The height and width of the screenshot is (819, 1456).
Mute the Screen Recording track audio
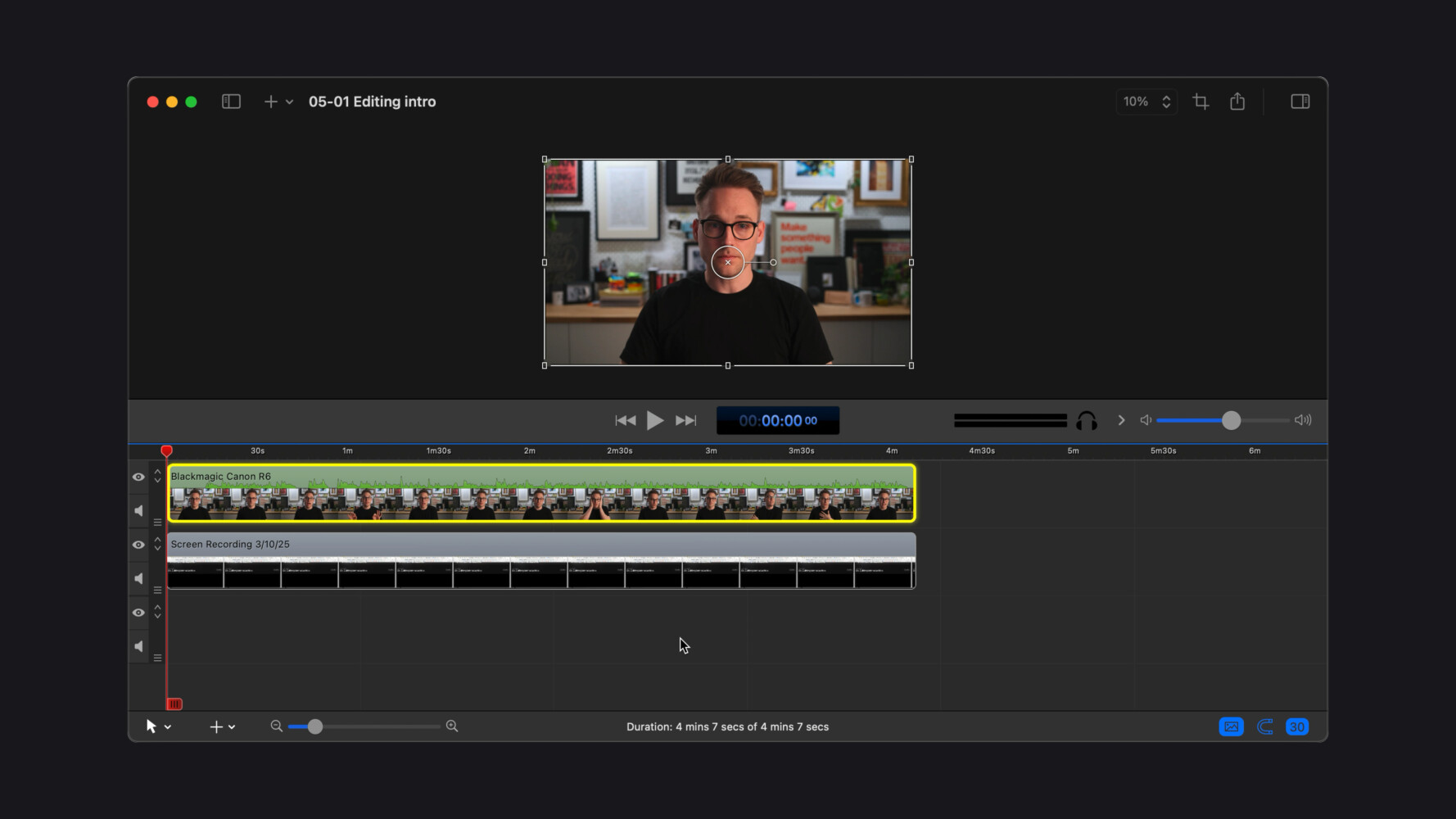click(138, 578)
